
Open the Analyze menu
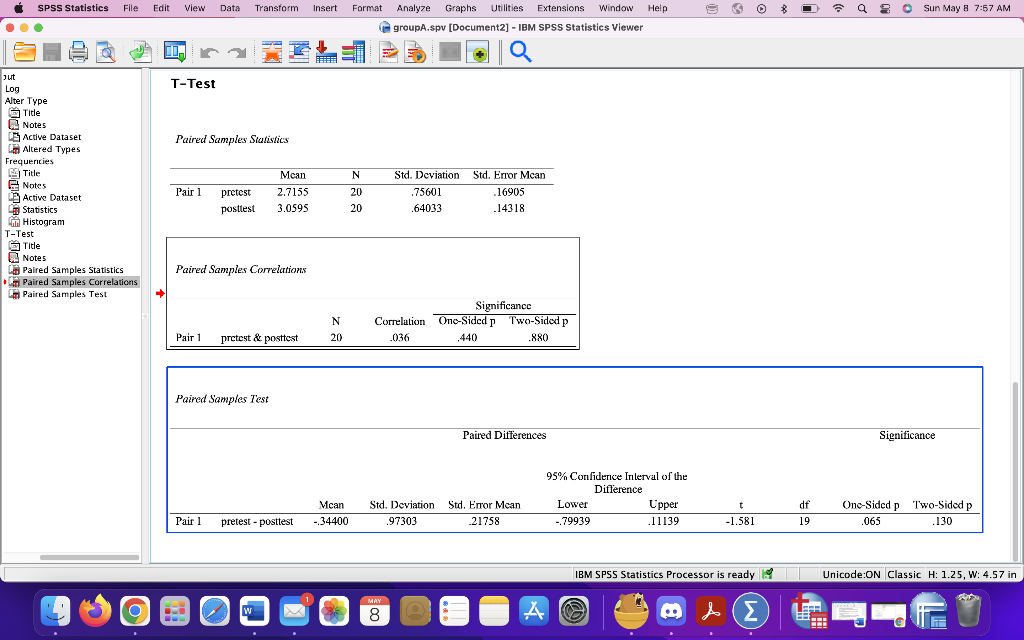pyautogui.click(x=413, y=7)
